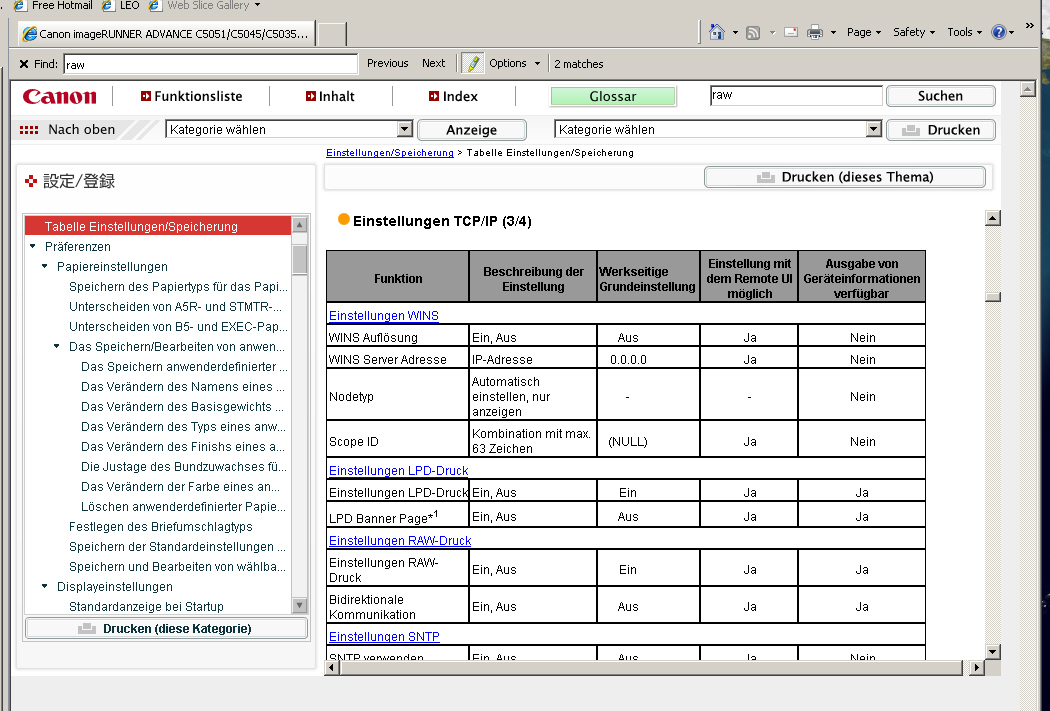Open the left Kategorie wählen dropdown
This screenshot has width=1050, height=711.
[x=289, y=129]
